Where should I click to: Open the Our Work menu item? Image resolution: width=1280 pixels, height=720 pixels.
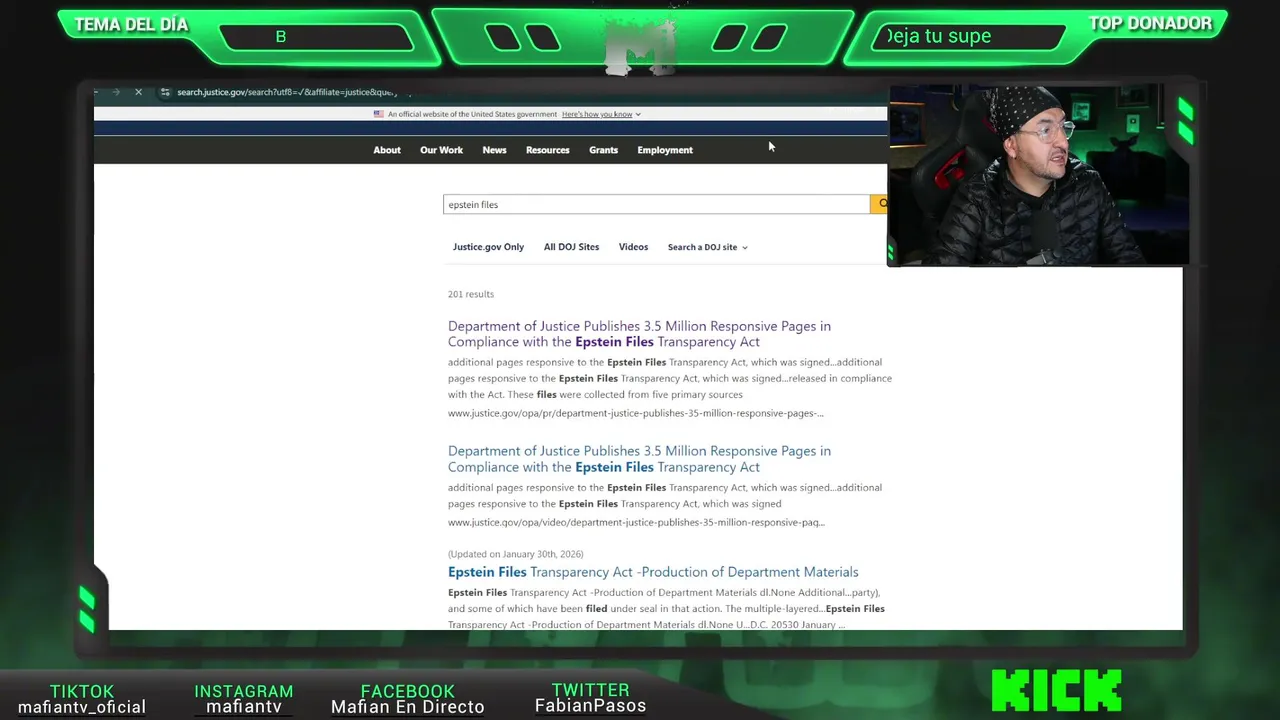pyautogui.click(x=441, y=150)
